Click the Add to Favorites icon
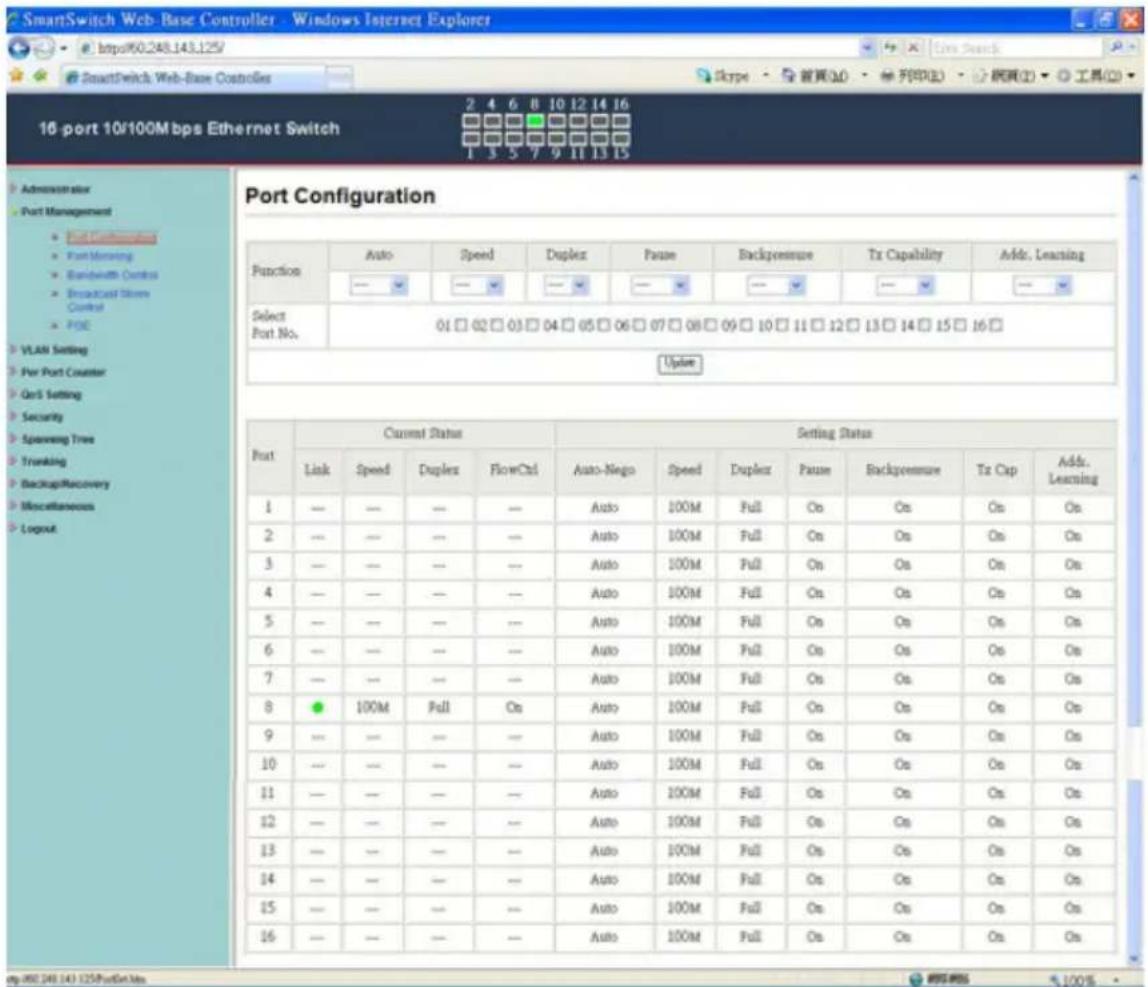This screenshot has width=1148, height=987. pos(41,75)
